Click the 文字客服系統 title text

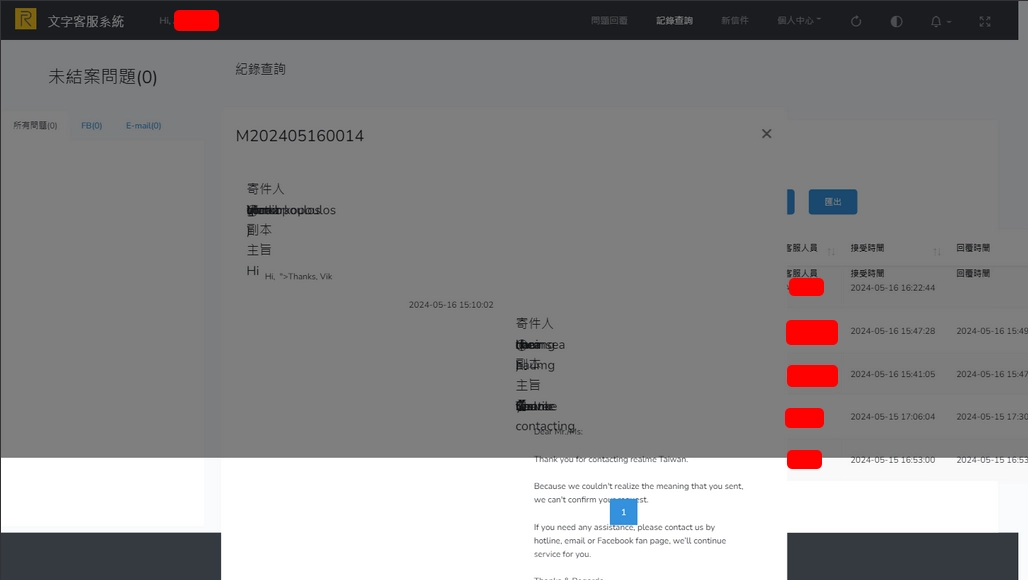coord(86,22)
